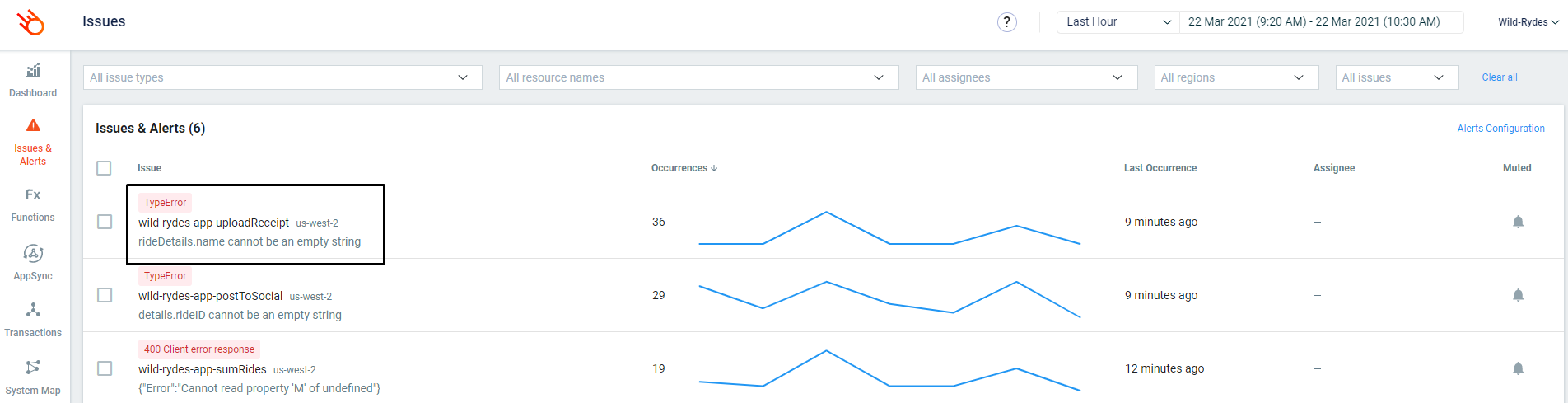1568x403 pixels.
Task: Open the Wild-Rydes account dropdown
Action: coord(1528,22)
